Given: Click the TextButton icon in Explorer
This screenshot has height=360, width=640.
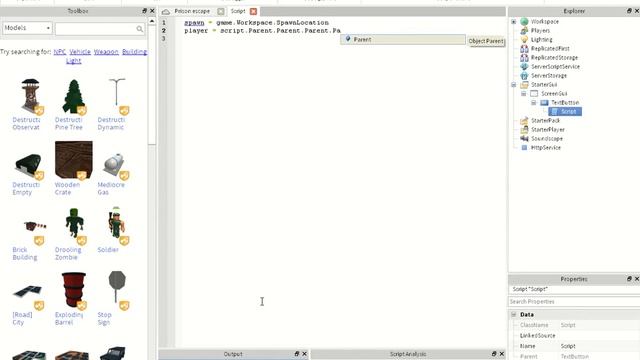Looking at the screenshot, I should pyautogui.click(x=544, y=102).
